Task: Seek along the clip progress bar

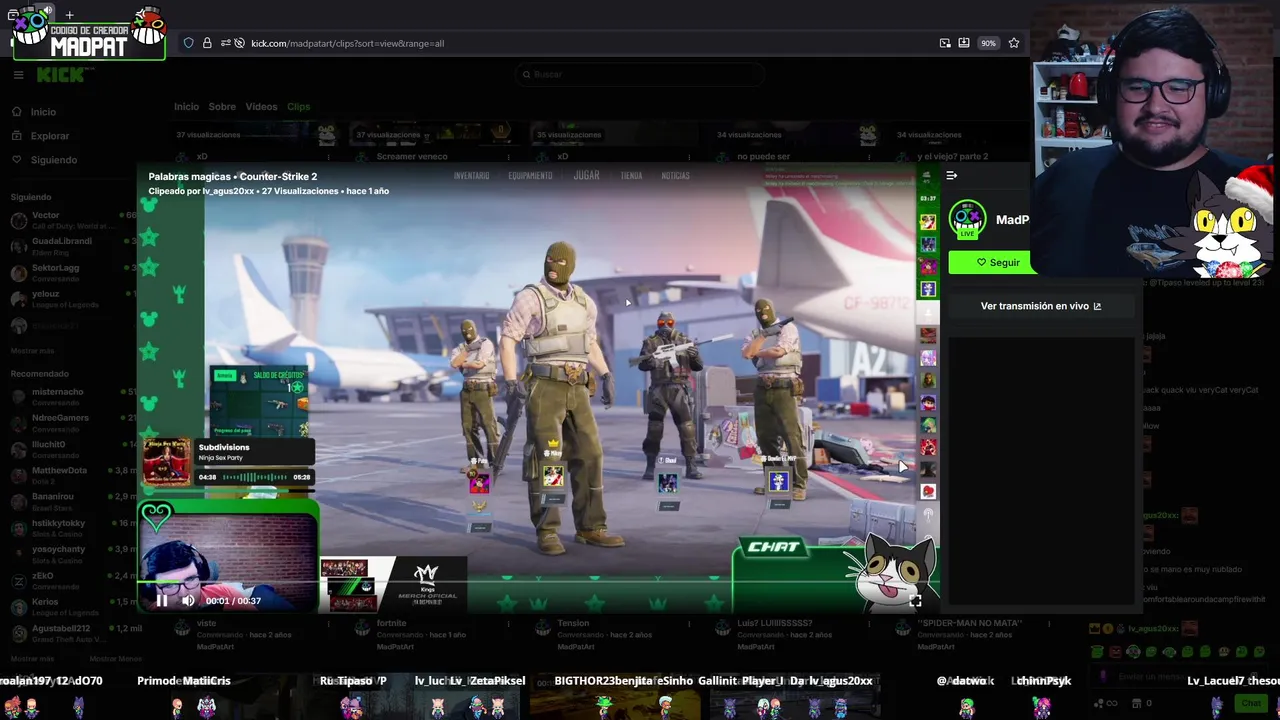Action: [540, 581]
